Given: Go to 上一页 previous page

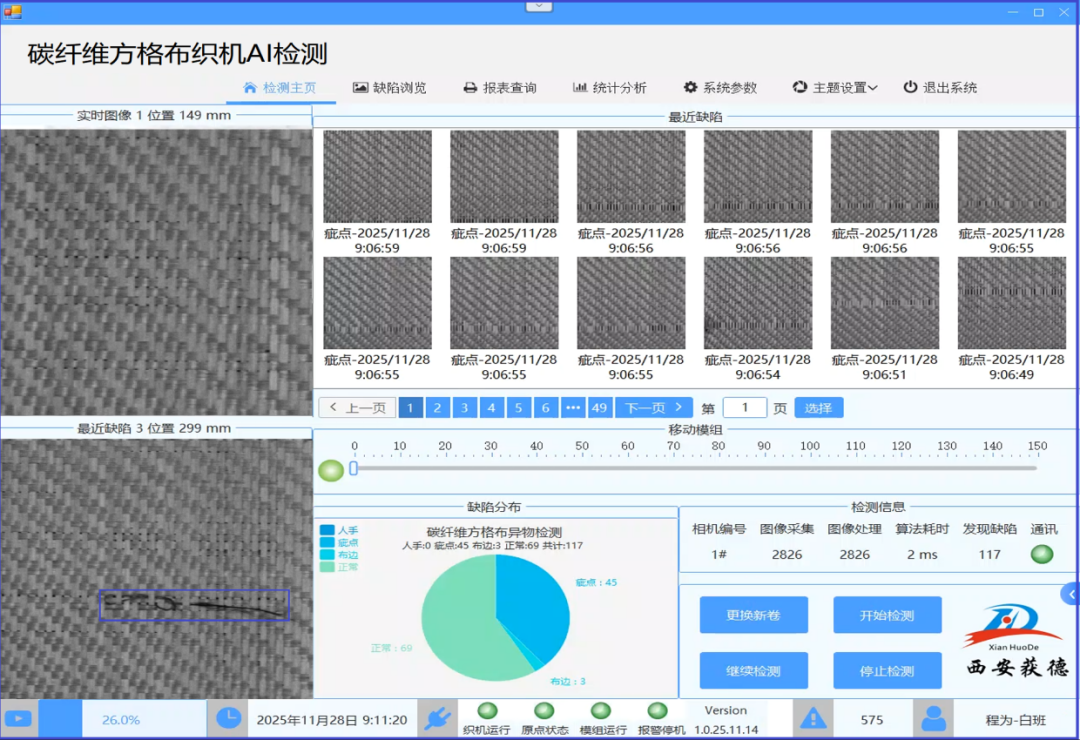Looking at the screenshot, I should pos(357,408).
